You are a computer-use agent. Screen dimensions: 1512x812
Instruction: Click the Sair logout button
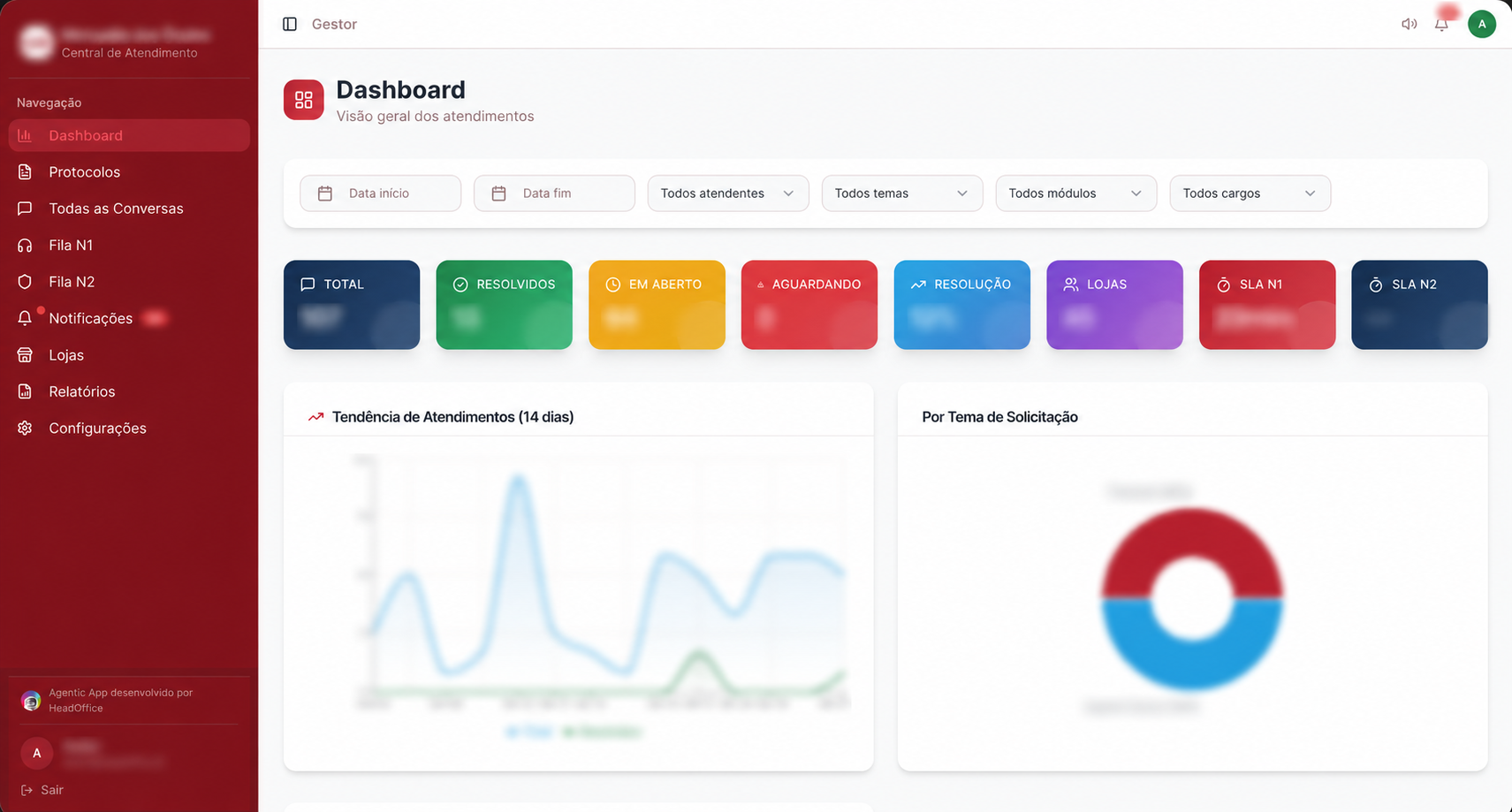(x=42, y=790)
